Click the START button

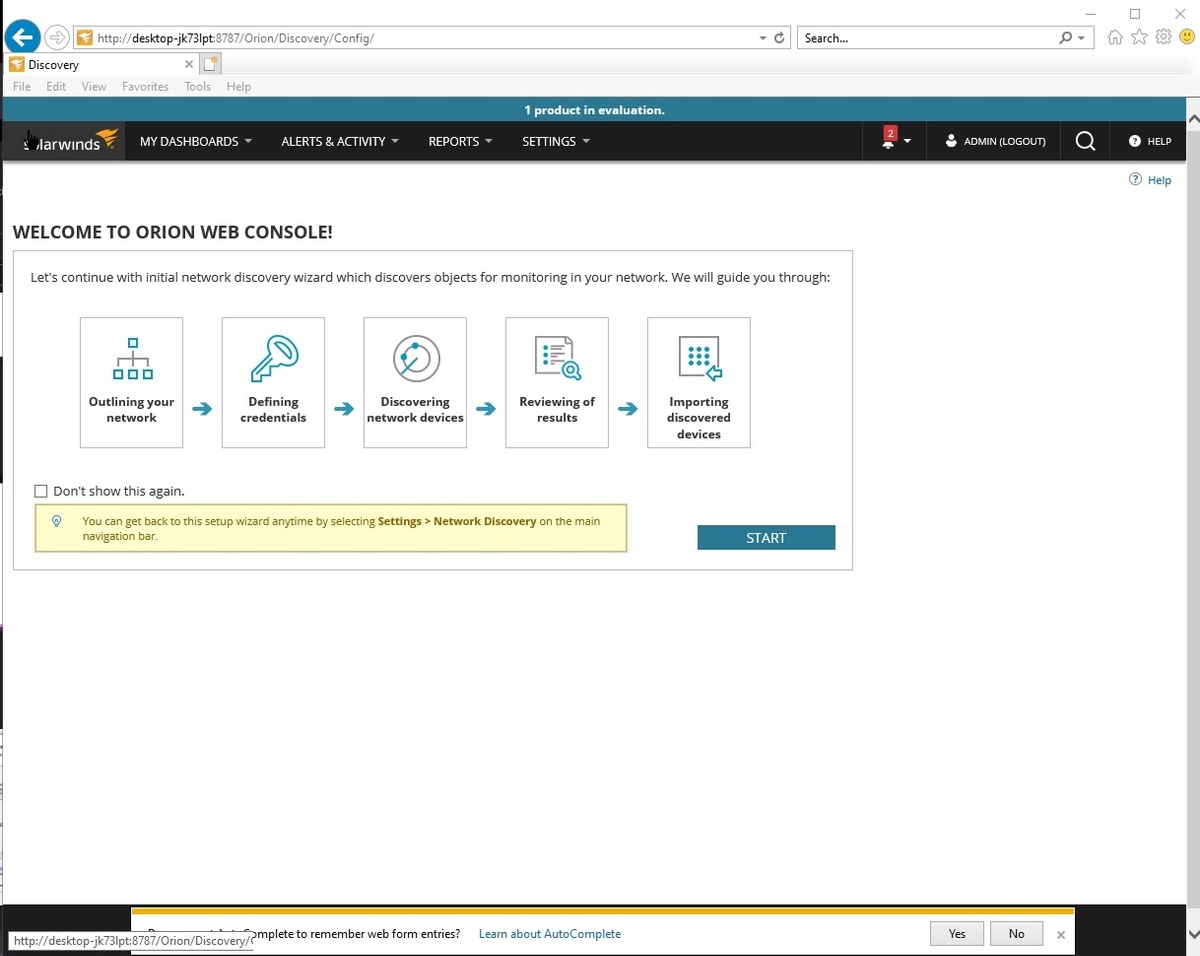tap(766, 537)
